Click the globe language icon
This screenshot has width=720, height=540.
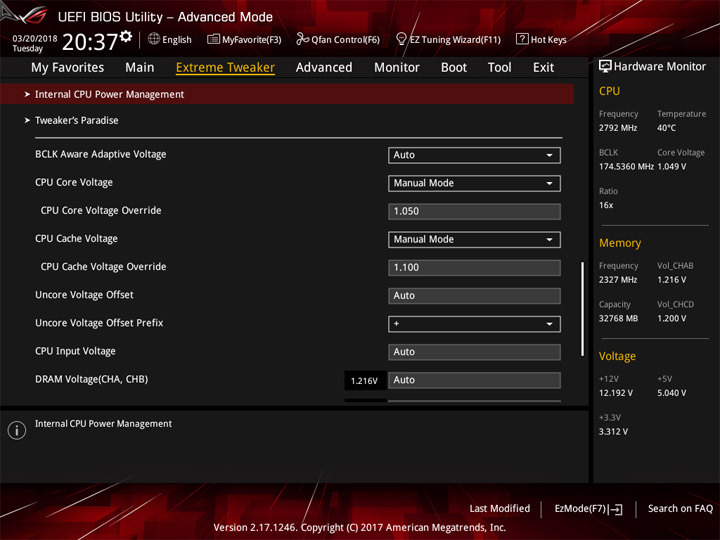tap(154, 39)
